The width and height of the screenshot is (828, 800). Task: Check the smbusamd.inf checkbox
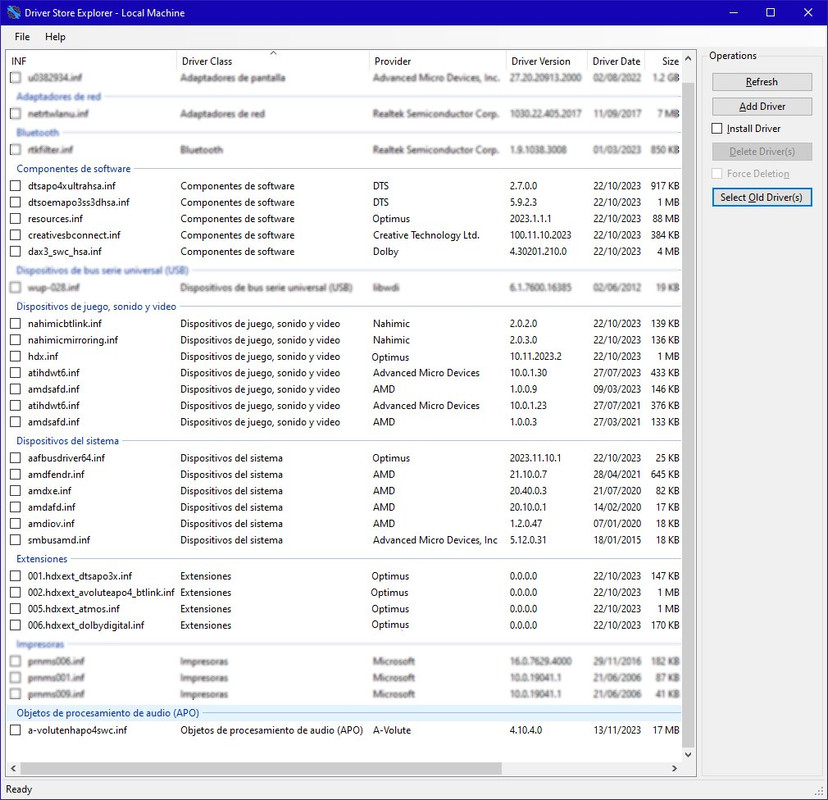(15, 540)
